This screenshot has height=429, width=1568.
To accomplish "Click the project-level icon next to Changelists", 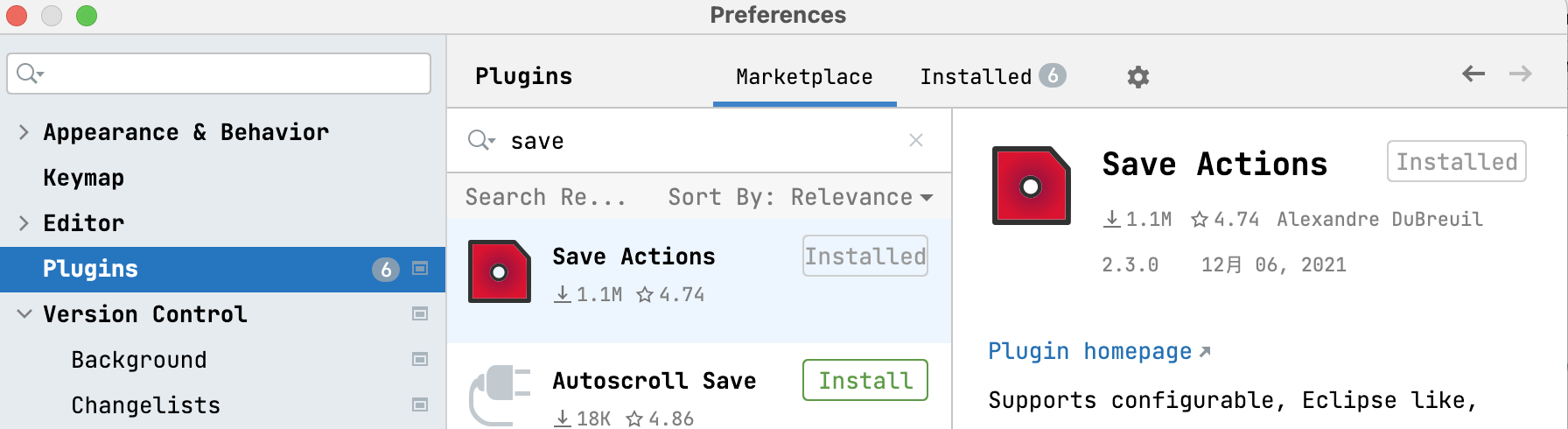I will [420, 405].
